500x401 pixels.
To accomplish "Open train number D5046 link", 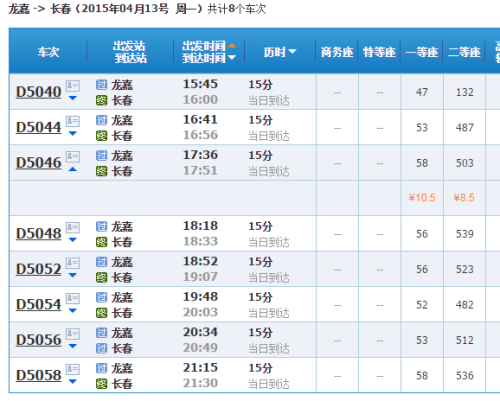I will coord(39,163).
